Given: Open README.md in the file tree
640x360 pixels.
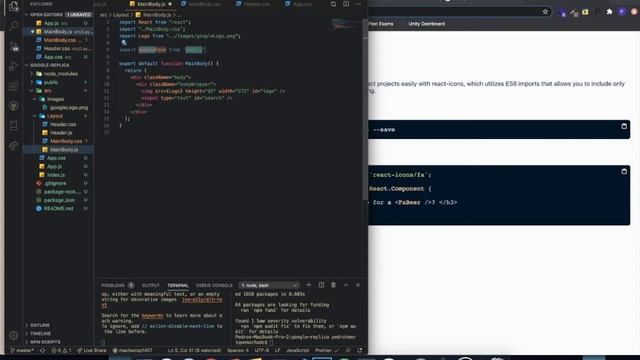Looking at the screenshot, I should click(58, 208).
